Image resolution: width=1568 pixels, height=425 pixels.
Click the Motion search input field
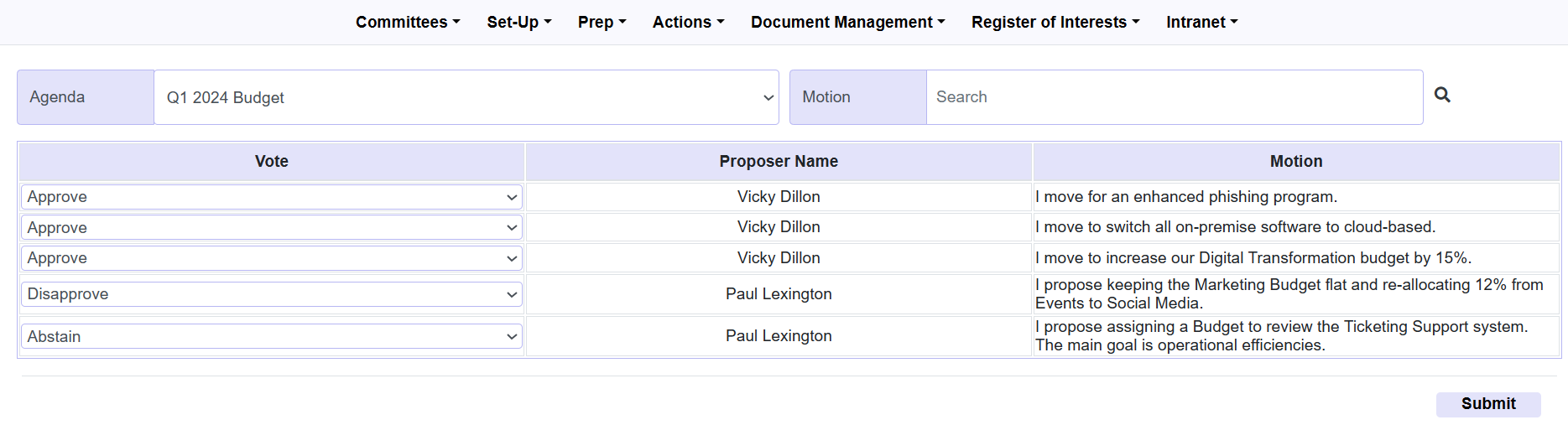pos(1175,97)
